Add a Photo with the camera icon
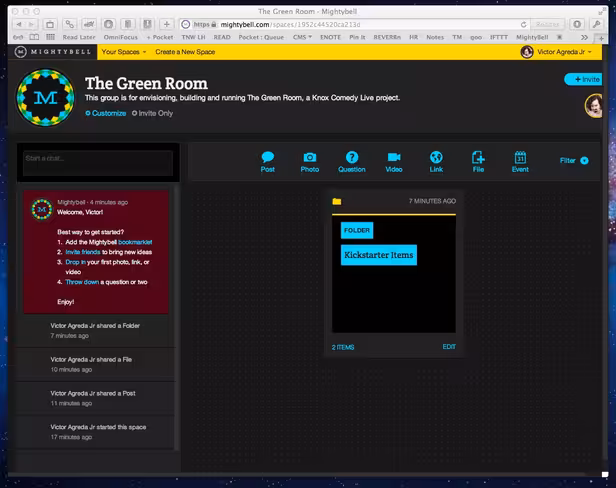 click(x=310, y=158)
